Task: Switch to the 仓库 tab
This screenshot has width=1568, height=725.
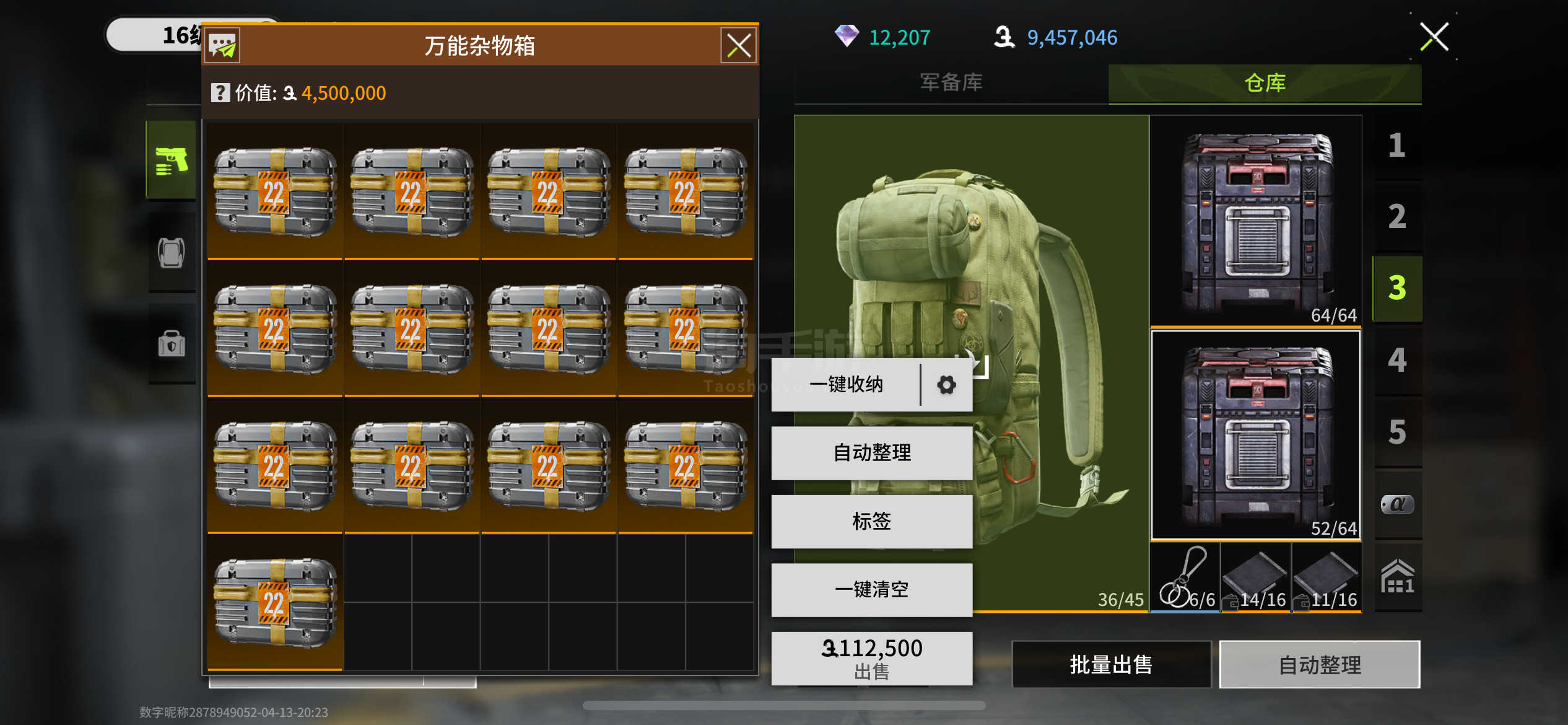Action: tap(1265, 82)
